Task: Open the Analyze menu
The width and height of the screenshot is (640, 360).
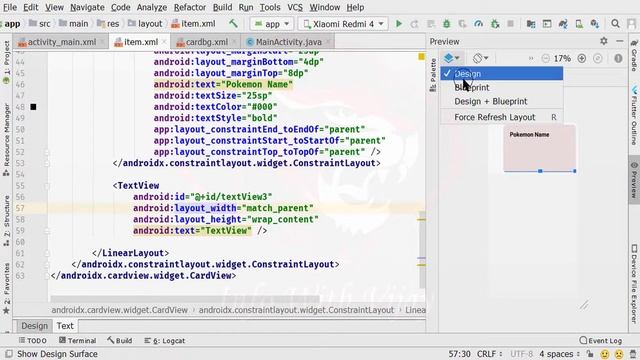Action: tap(151, 7)
